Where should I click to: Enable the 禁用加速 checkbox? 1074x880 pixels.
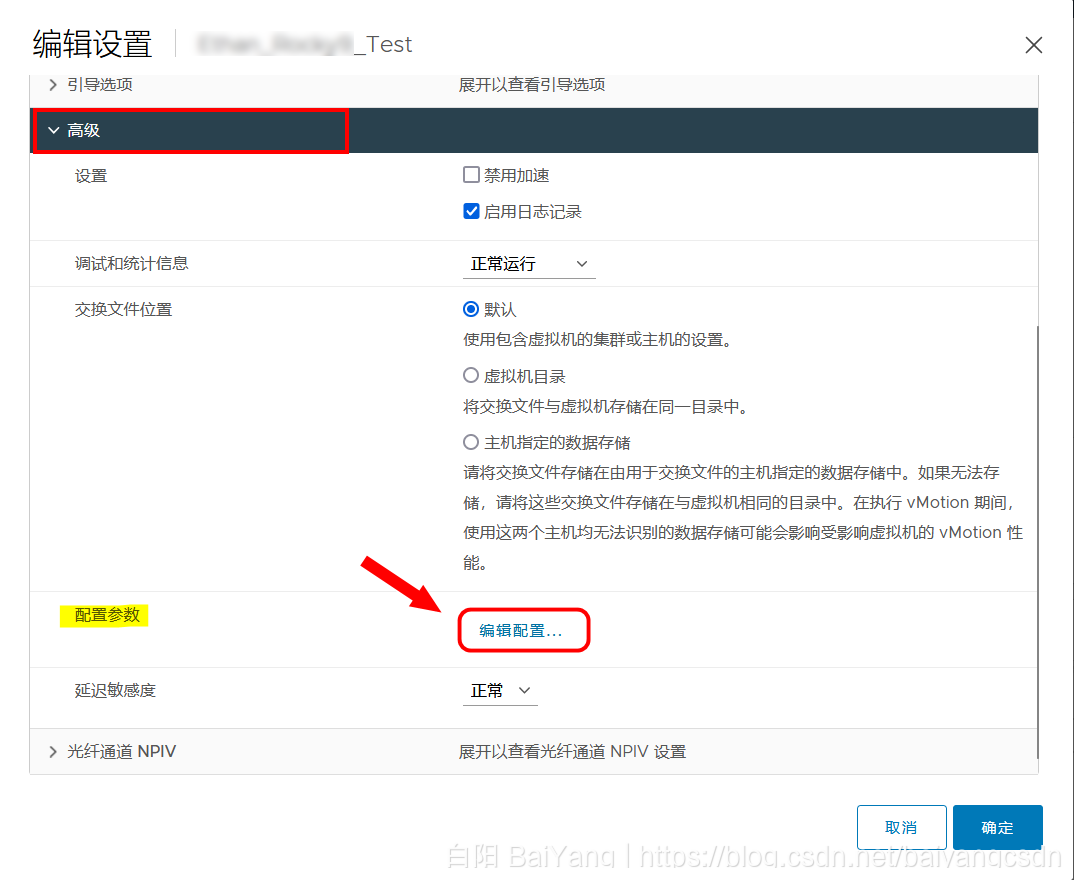pos(471,174)
